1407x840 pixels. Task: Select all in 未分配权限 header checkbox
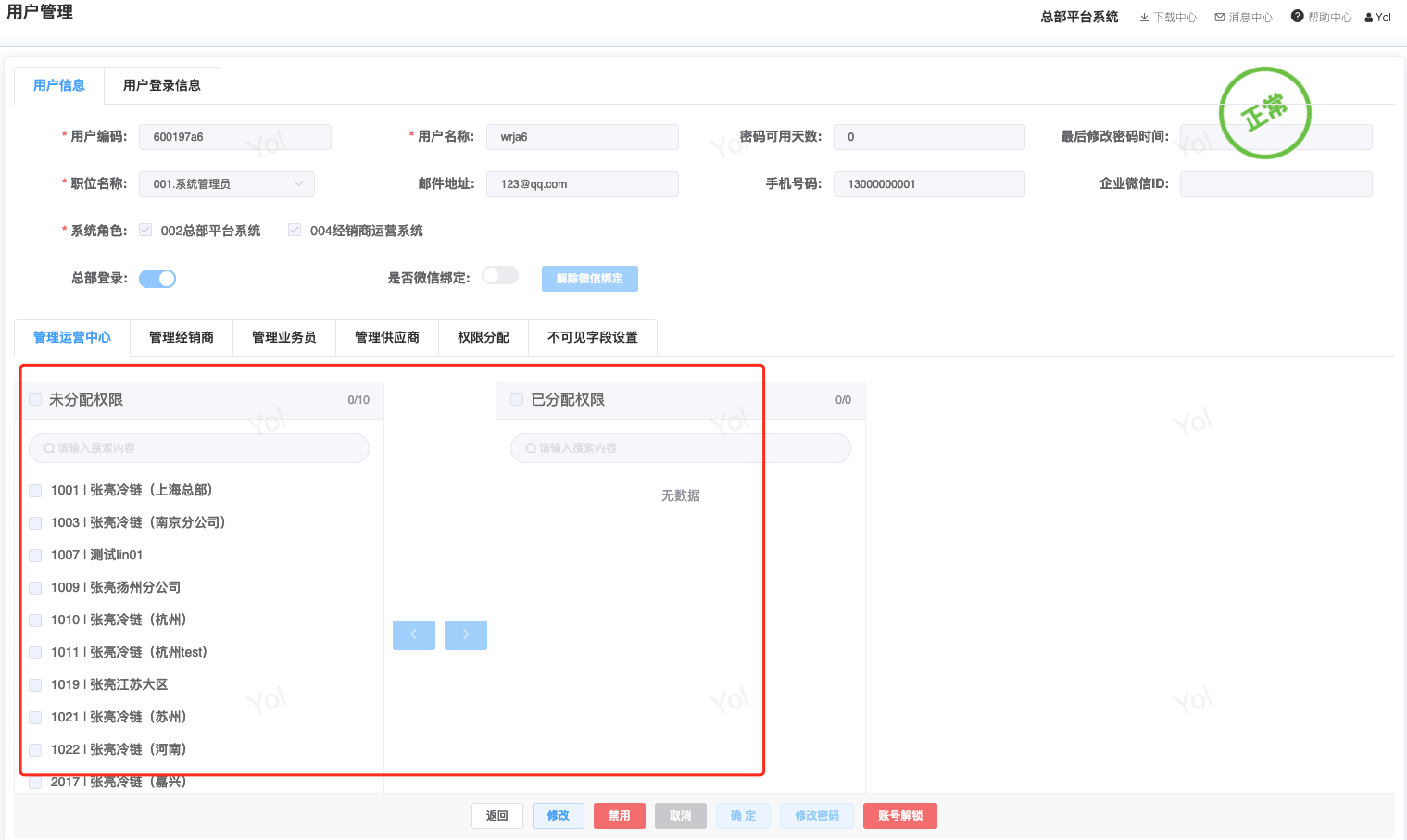point(35,399)
